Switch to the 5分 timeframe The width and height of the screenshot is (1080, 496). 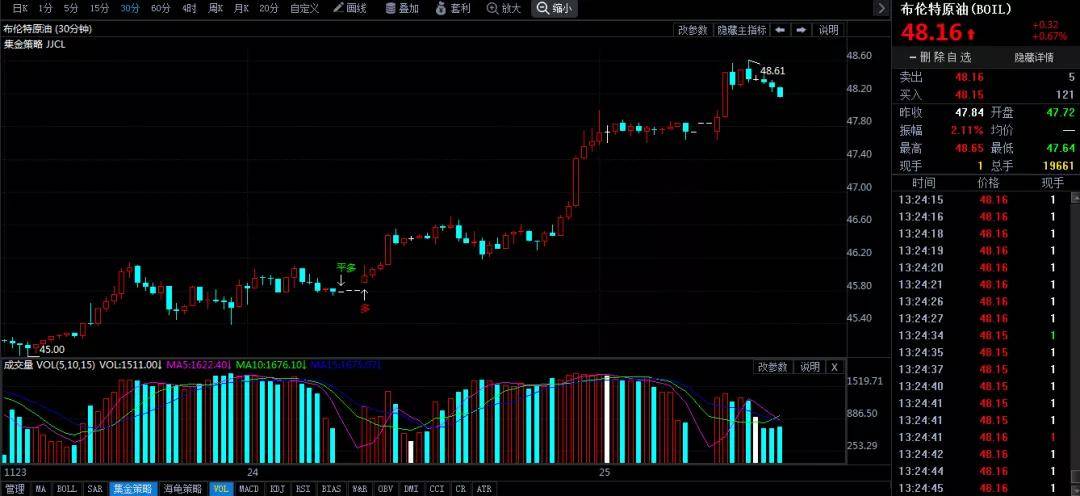tap(71, 8)
